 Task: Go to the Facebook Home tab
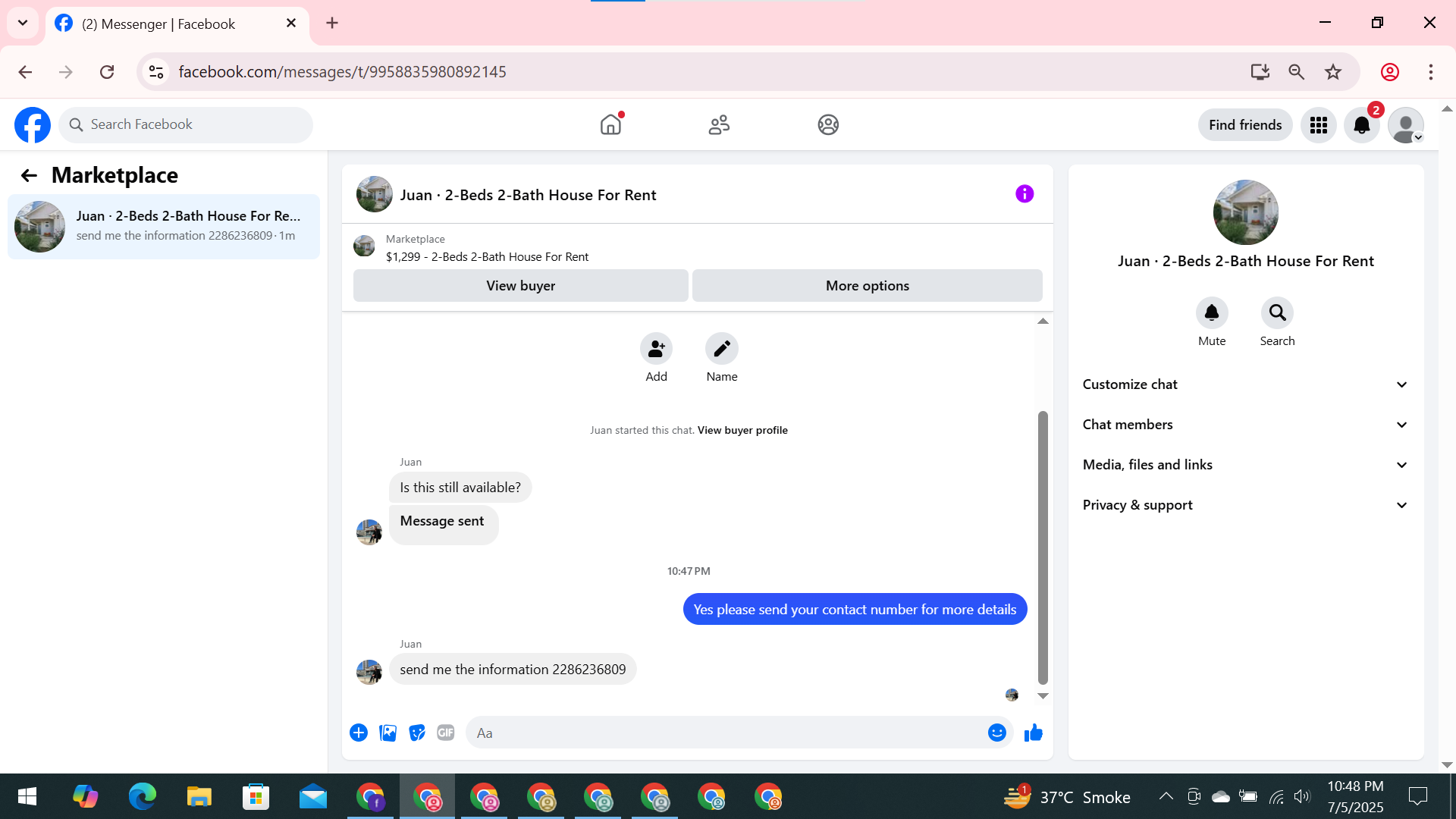tap(610, 125)
